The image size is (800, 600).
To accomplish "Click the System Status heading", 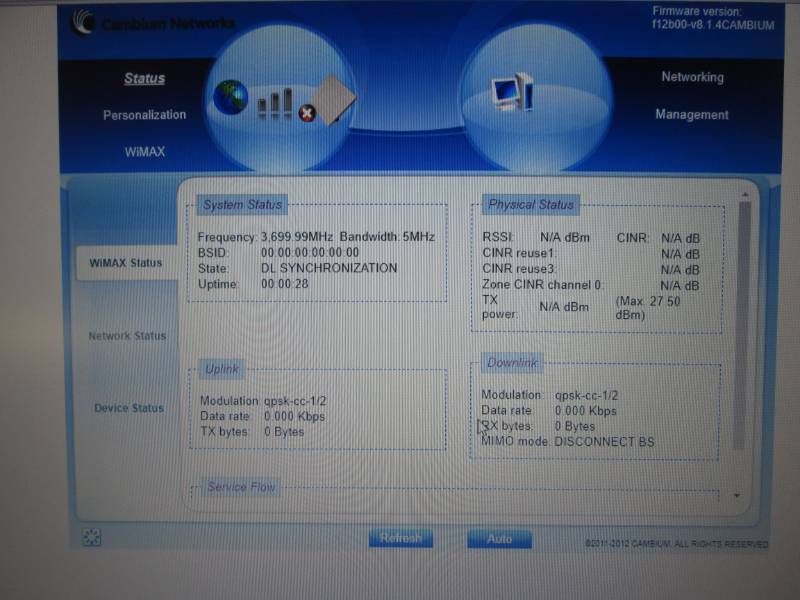I will [x=242, y=205].
